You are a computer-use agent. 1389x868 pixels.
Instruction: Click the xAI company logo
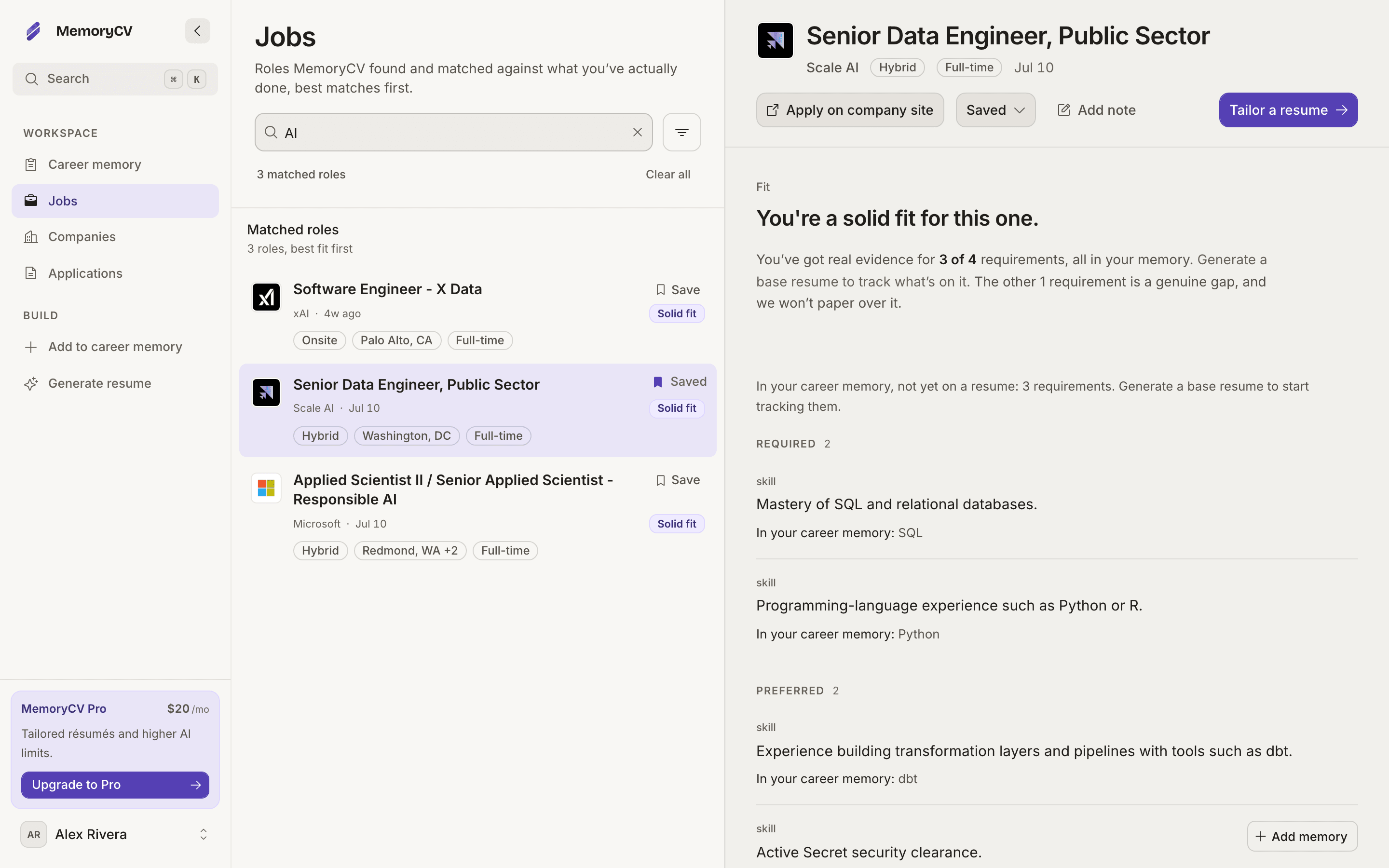(x=266, y=297)
